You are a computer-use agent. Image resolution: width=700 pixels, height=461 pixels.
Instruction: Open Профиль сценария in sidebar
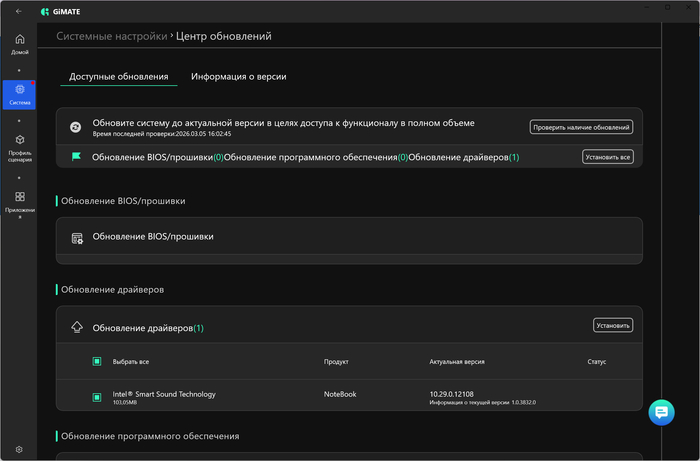[19, 146]
